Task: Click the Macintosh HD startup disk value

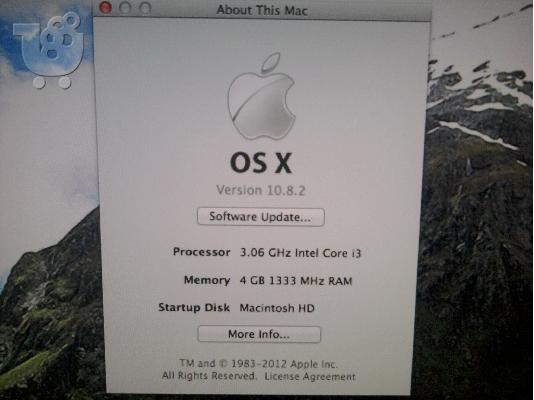Action: [x=277, y=308]
